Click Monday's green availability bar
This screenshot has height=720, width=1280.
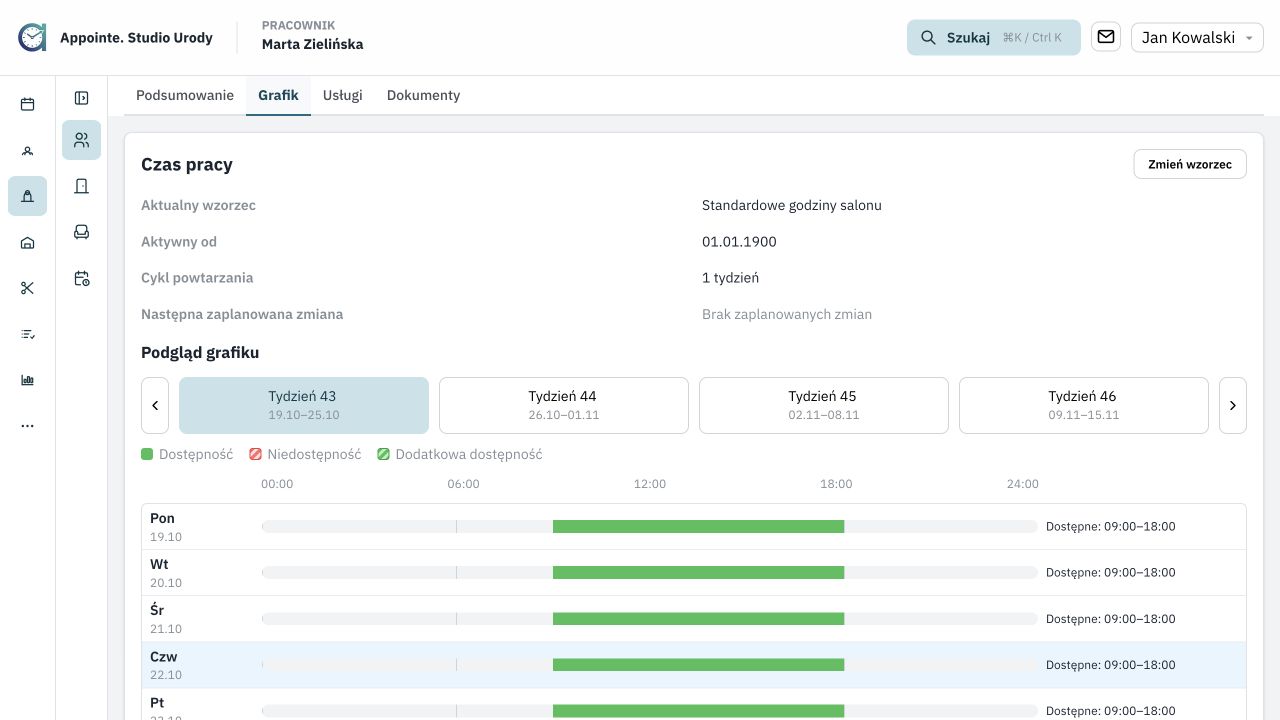(699, 526)
